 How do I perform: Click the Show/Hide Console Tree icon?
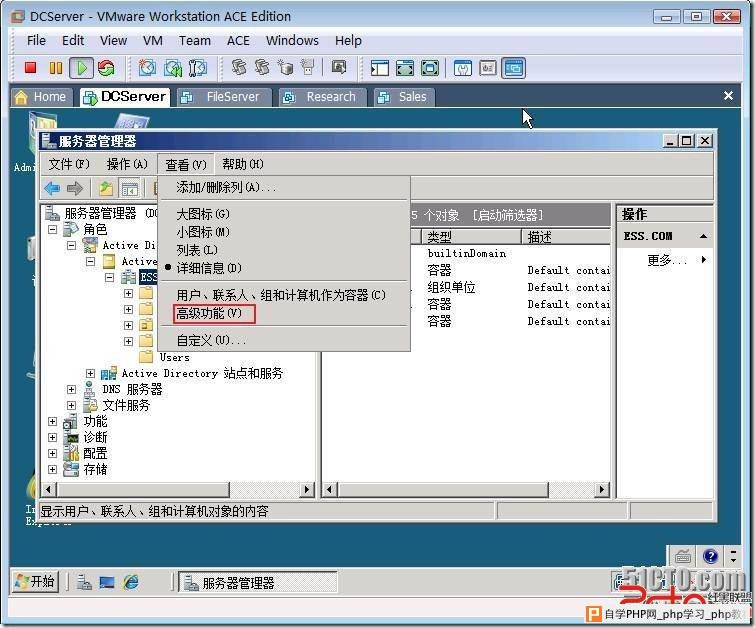click(x=129, y=188)
